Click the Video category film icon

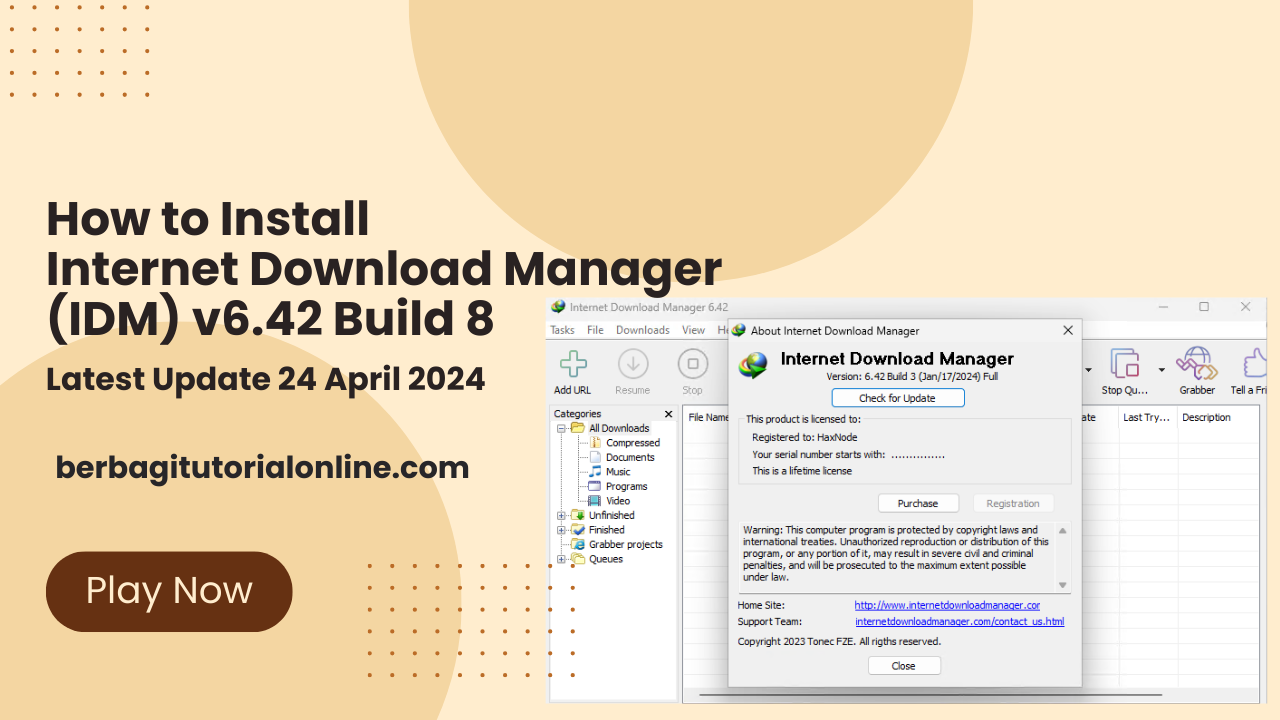pos(595,500)
